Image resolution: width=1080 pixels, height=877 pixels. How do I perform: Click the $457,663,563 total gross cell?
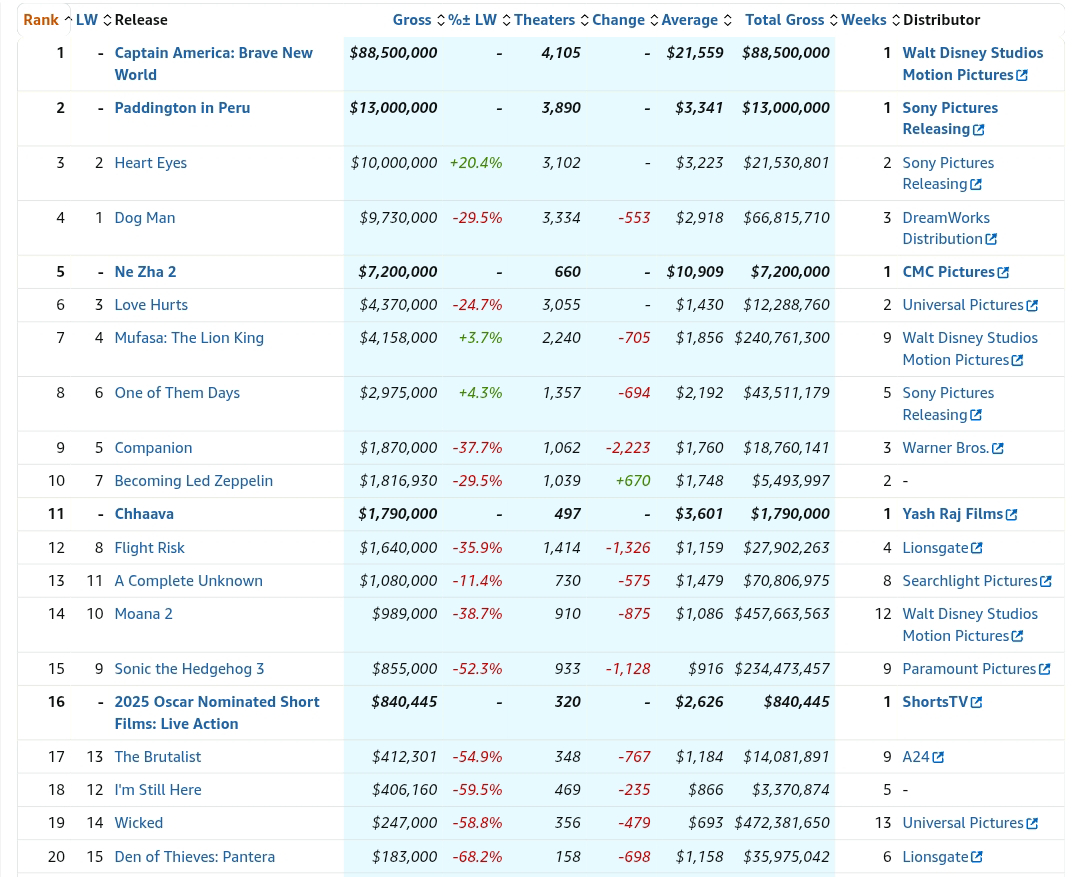pyautogui.click(x=782, y=615)
